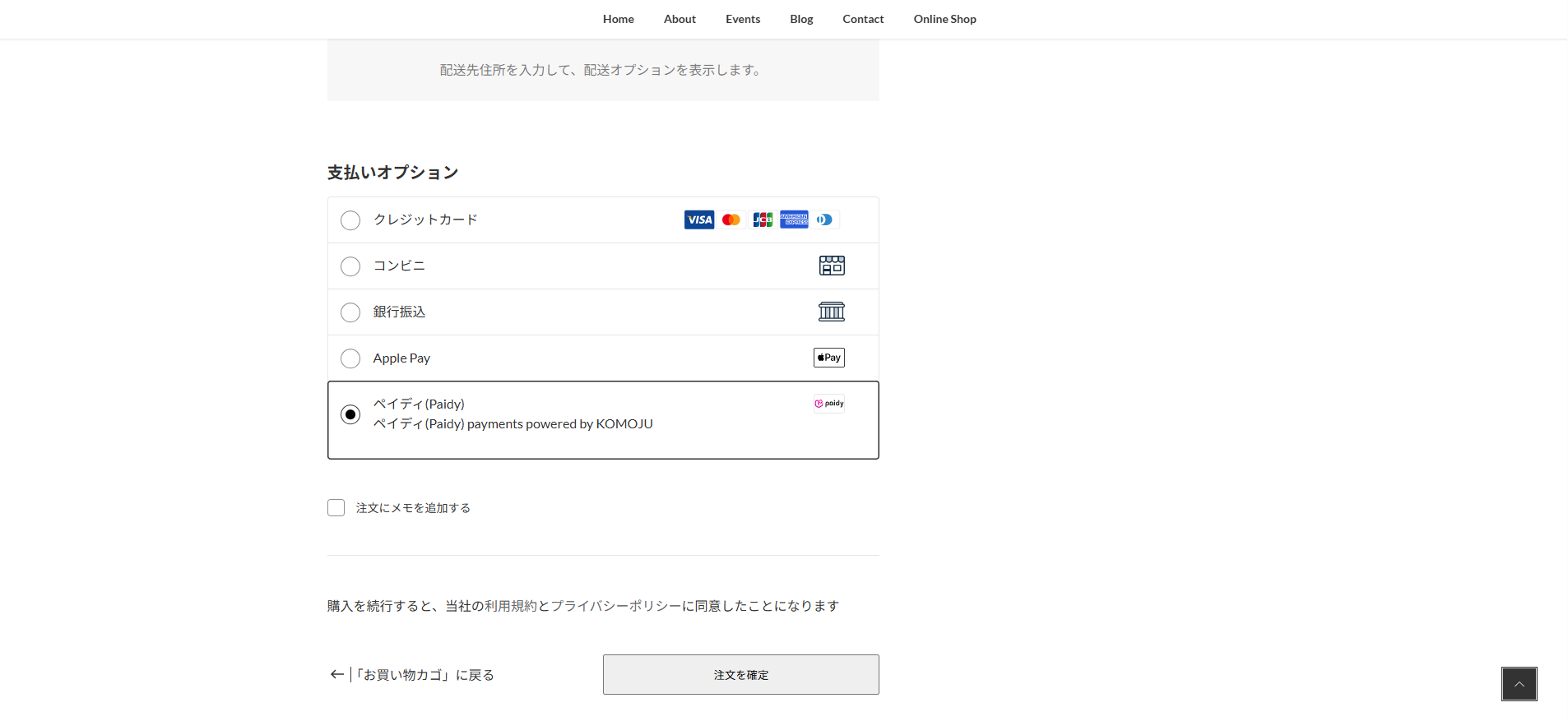Choose the コンビニ payment radio button
This screenshot has height=721, width=1568.
click(350, 266)
